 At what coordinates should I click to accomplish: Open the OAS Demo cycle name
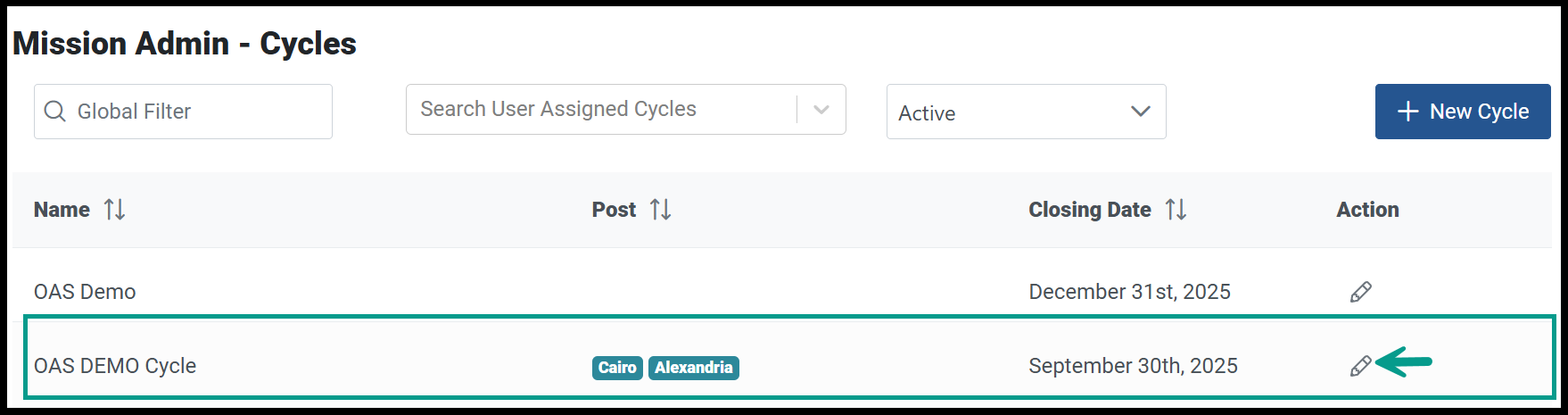[x=85, y=292]
